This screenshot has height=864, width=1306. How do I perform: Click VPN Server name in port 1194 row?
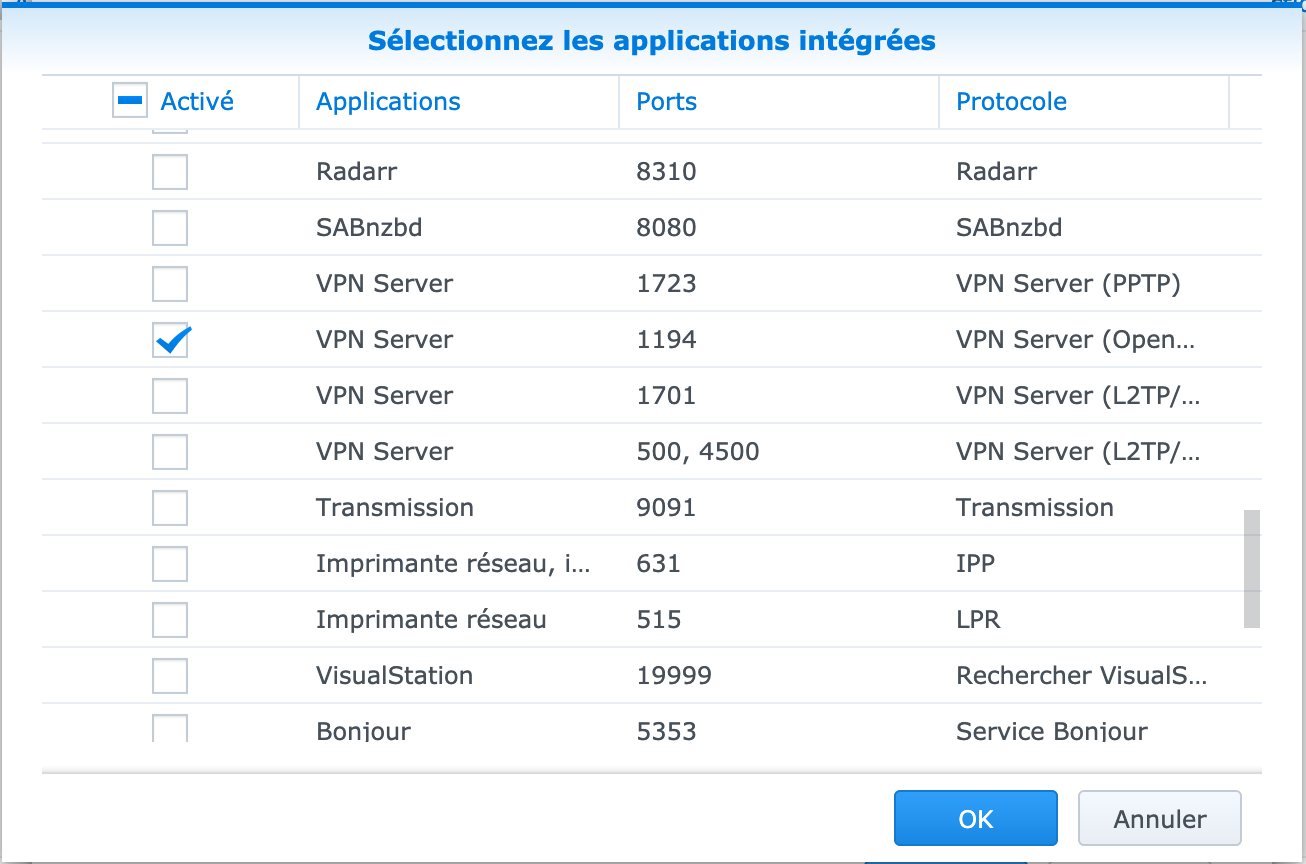384,340
